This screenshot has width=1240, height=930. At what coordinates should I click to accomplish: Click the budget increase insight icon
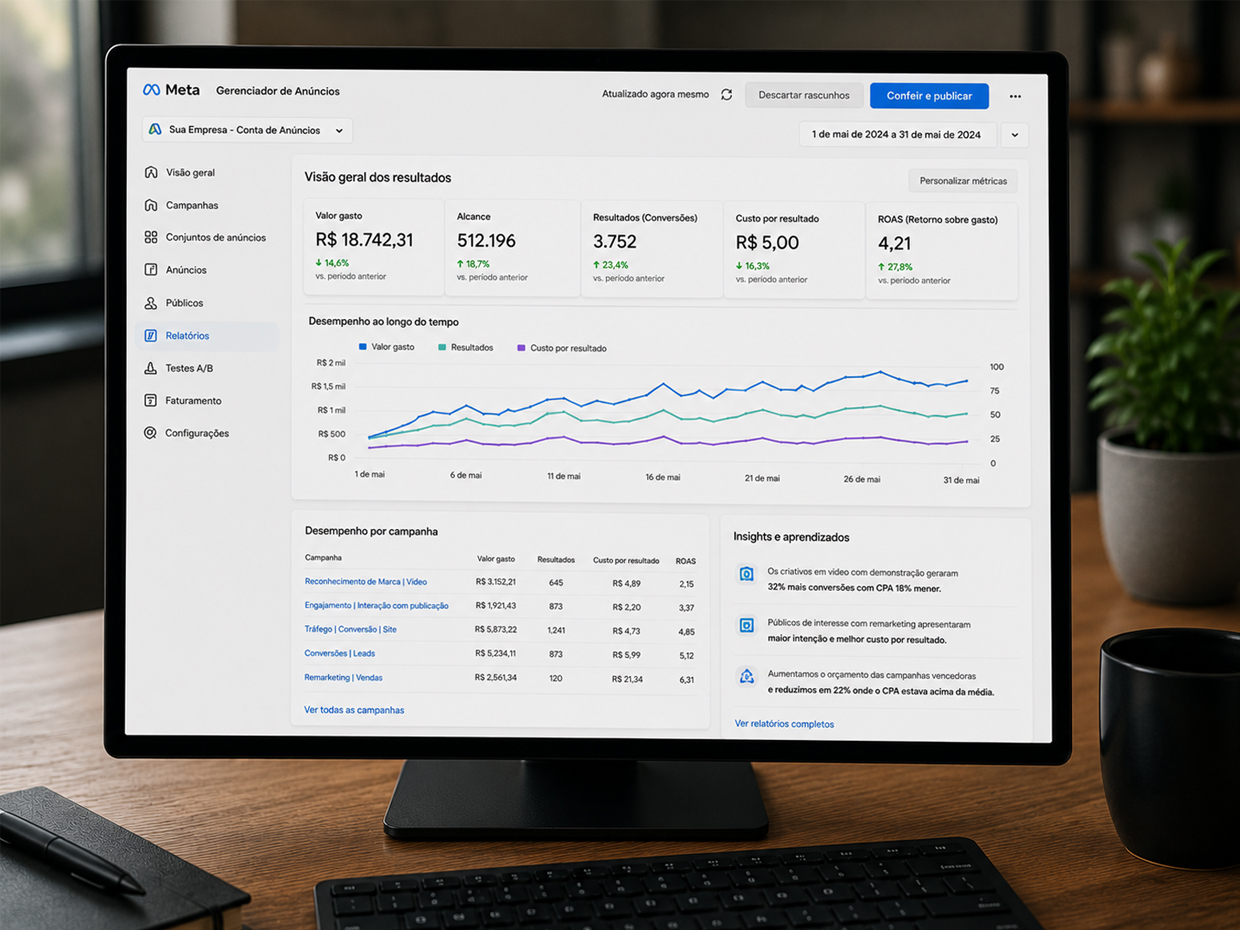[x=746, y=676]
